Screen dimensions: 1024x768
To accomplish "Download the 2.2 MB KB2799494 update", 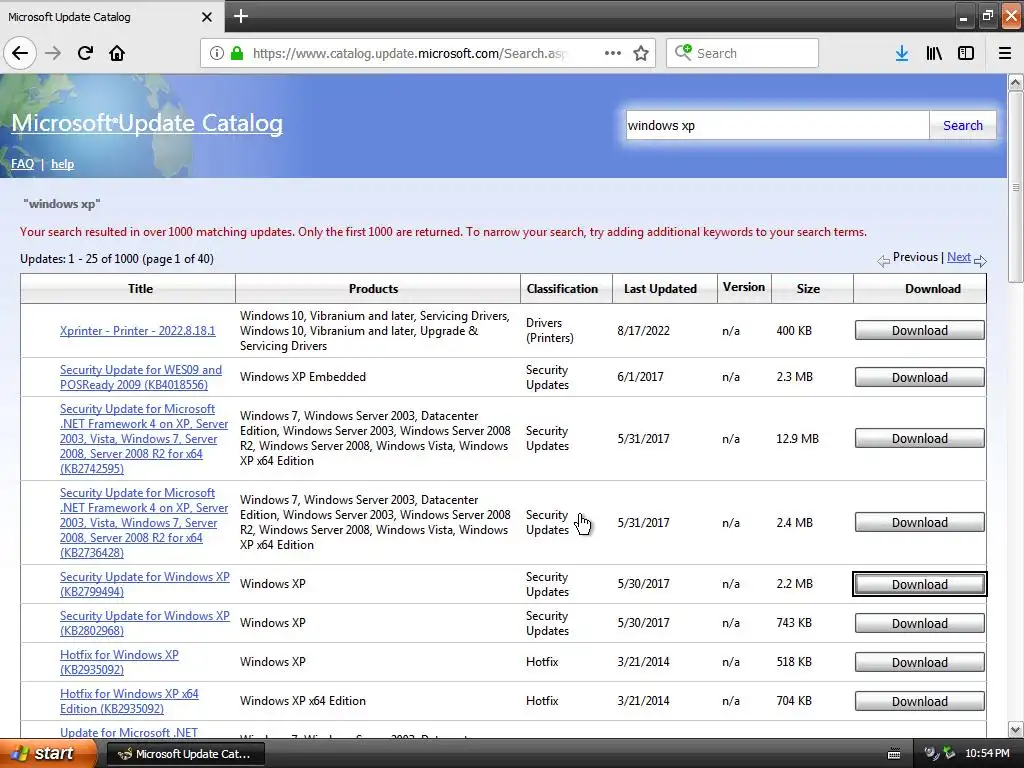I will (920, 584).
